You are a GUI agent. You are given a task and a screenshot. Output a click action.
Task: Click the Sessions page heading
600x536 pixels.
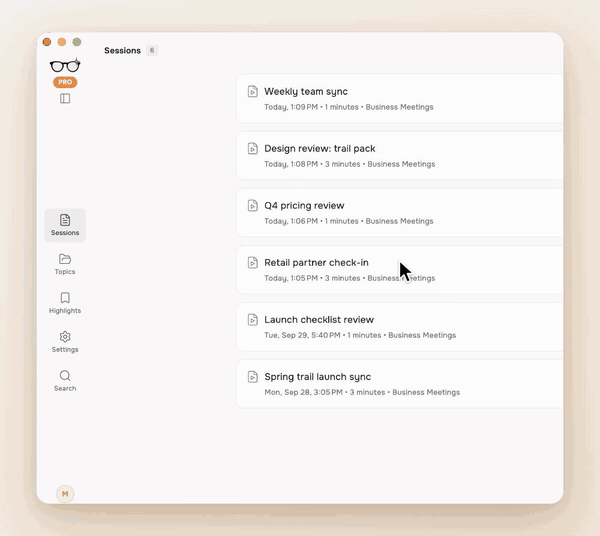pyautogui.click(x=122, y=51)
